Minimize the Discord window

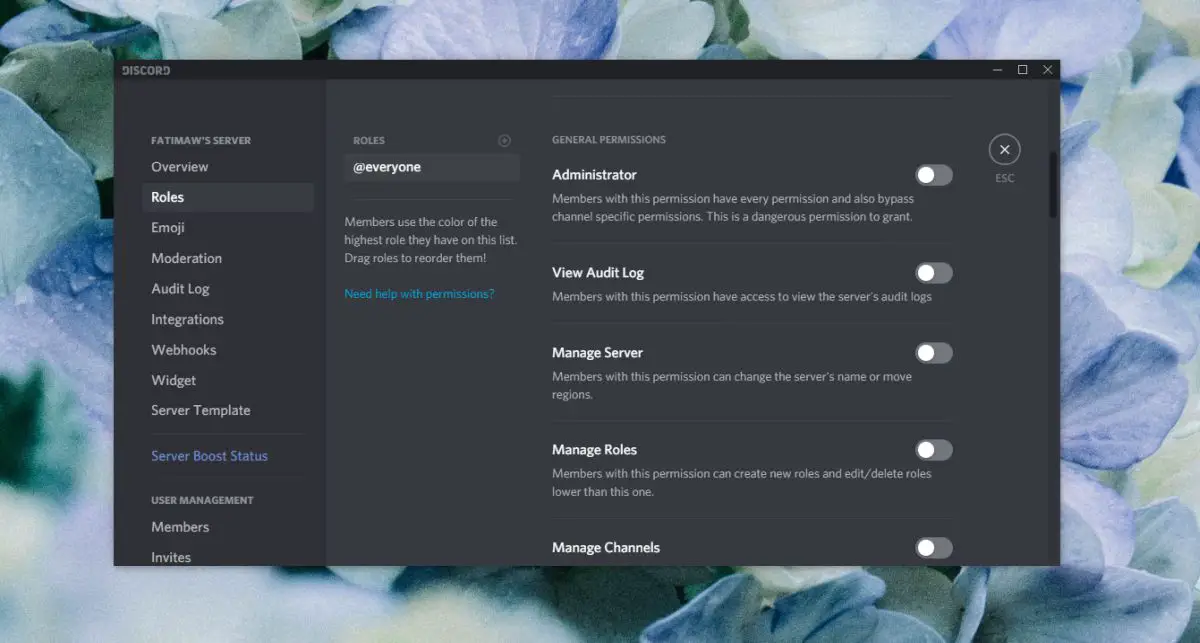point(997,70)
